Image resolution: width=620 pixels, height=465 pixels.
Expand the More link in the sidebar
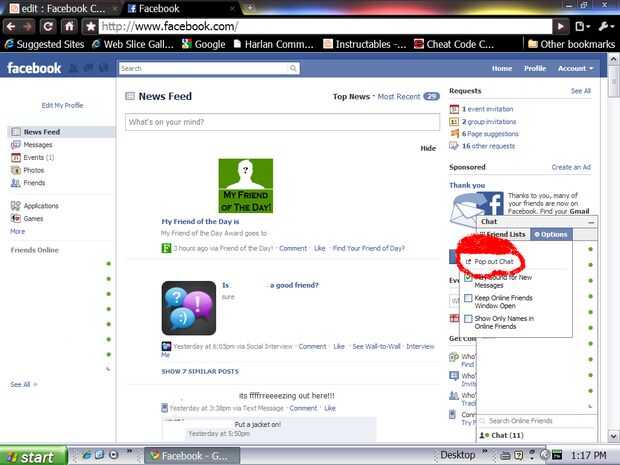(x=17, y=231)
